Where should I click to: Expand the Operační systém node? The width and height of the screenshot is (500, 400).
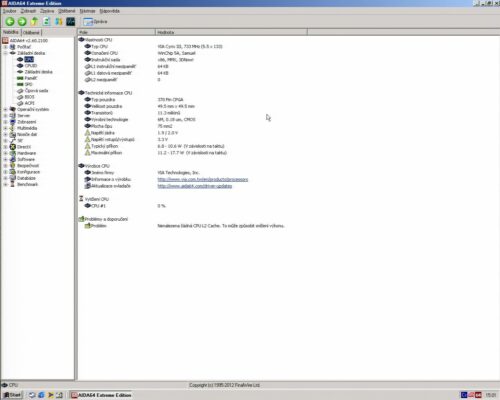(5, 109)
